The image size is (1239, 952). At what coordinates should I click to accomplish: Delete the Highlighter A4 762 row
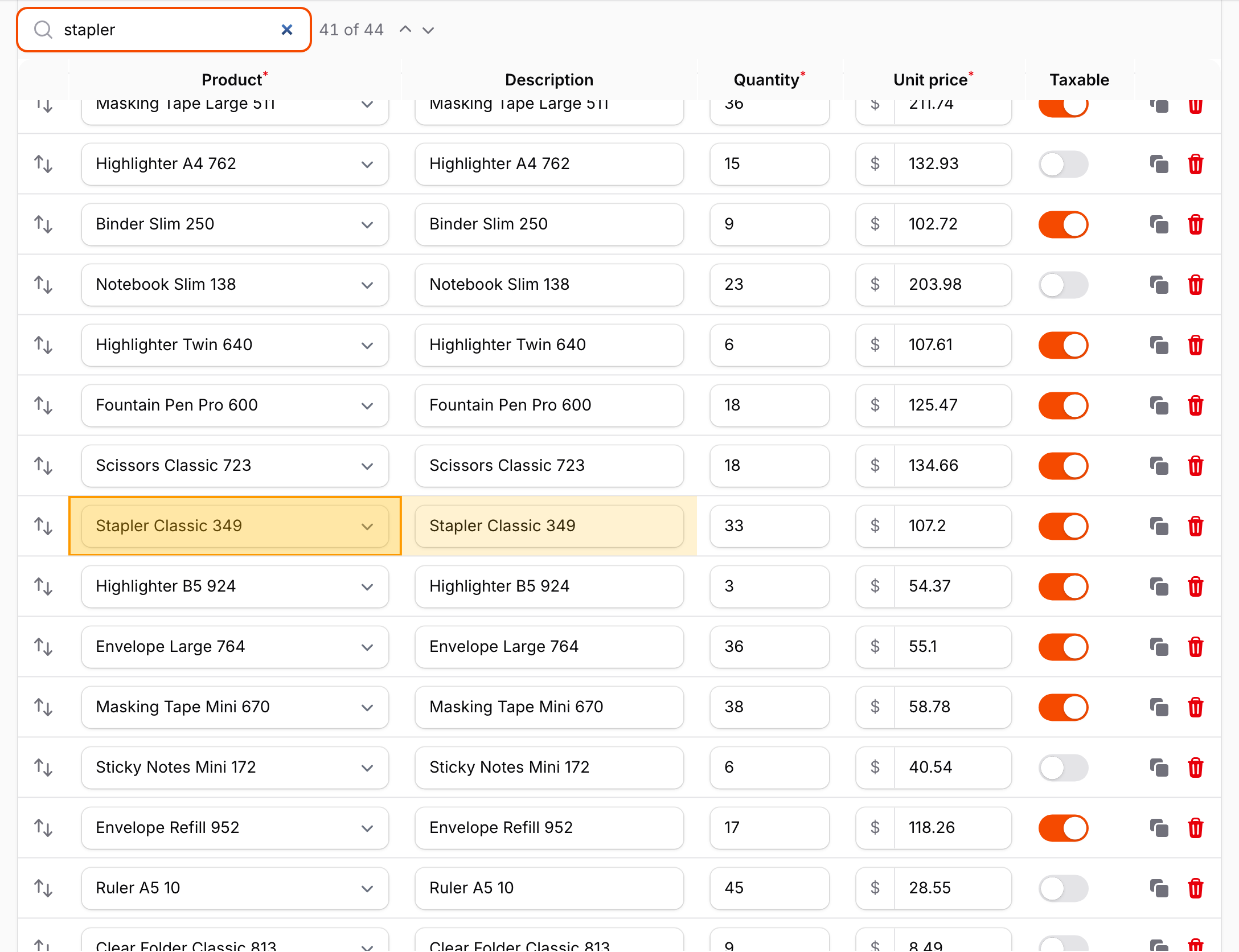(x=1195, y=164)
